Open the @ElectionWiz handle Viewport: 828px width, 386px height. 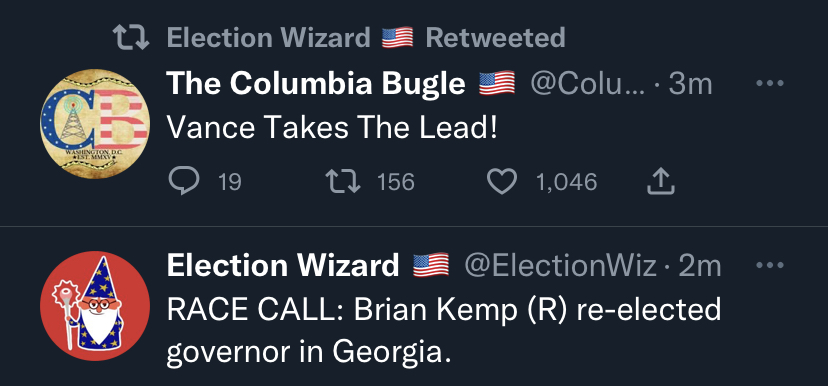click(x=560, y=265)
